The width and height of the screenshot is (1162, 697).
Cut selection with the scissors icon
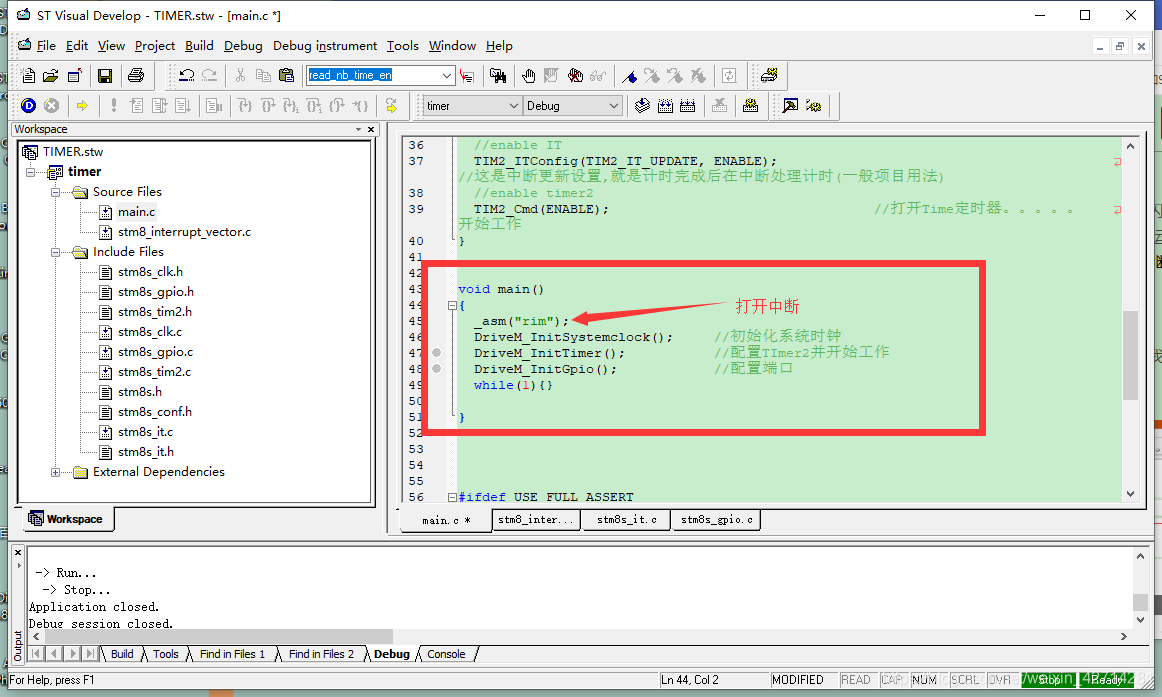[x=240, y=76]
